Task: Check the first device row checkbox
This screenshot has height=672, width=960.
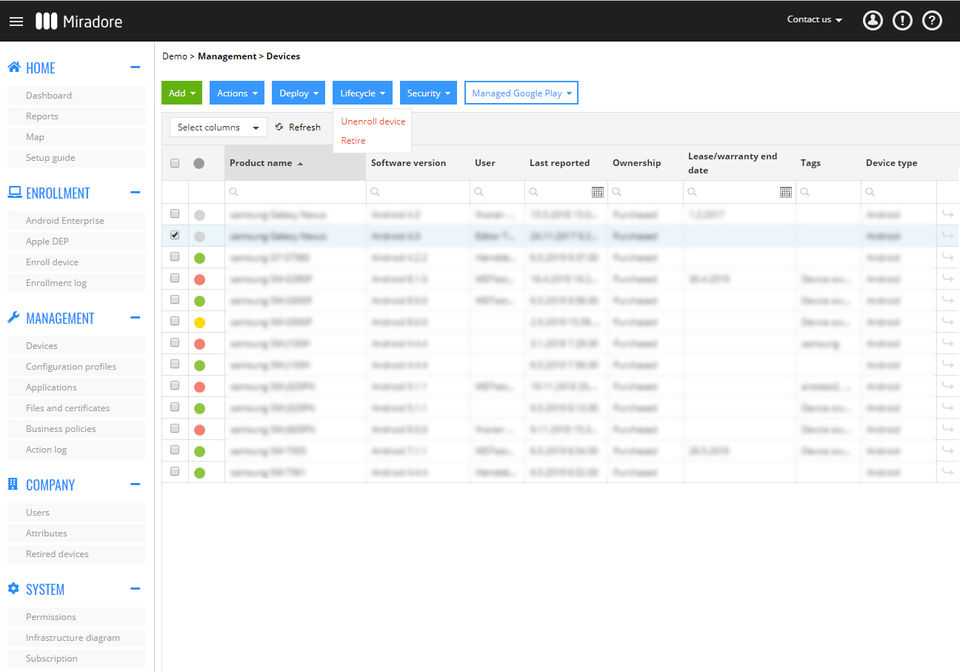Action: point(175,214)
